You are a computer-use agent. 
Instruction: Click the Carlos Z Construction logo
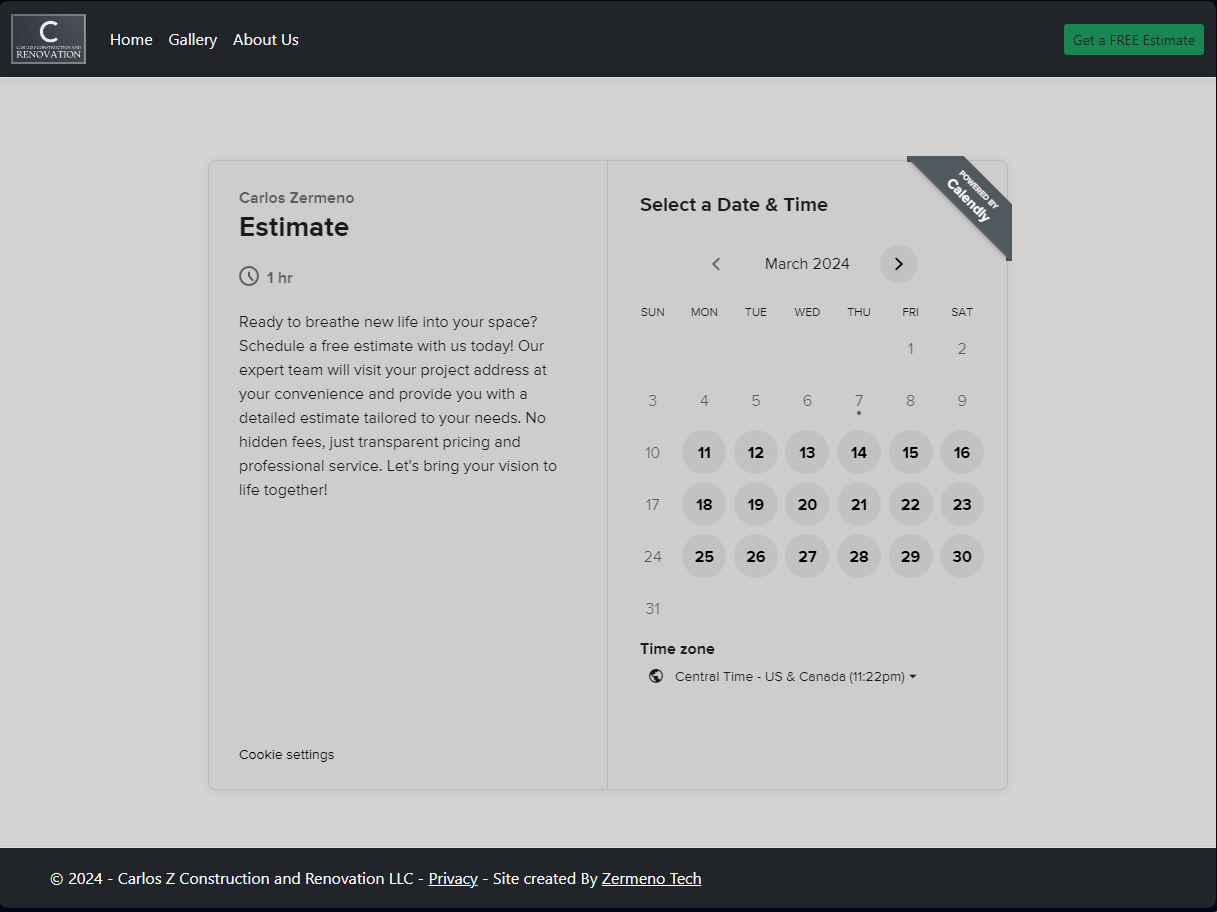pos(48,39)
